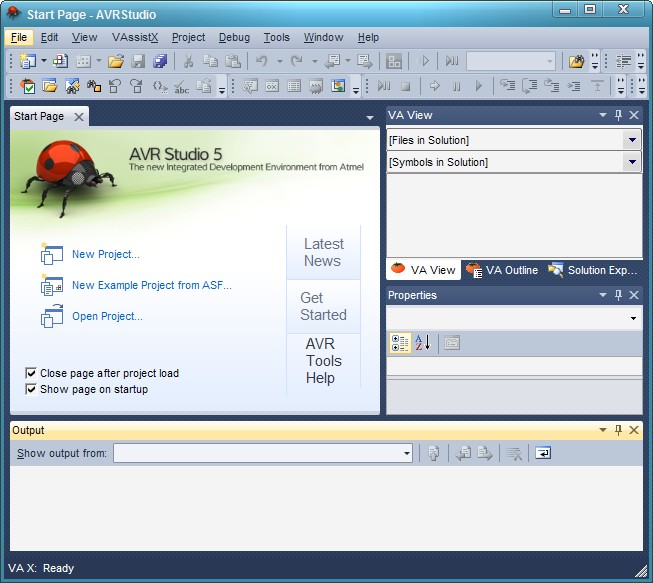Click the Cut scissors icon
Viewport: 653px width, 583px height.
189,61
